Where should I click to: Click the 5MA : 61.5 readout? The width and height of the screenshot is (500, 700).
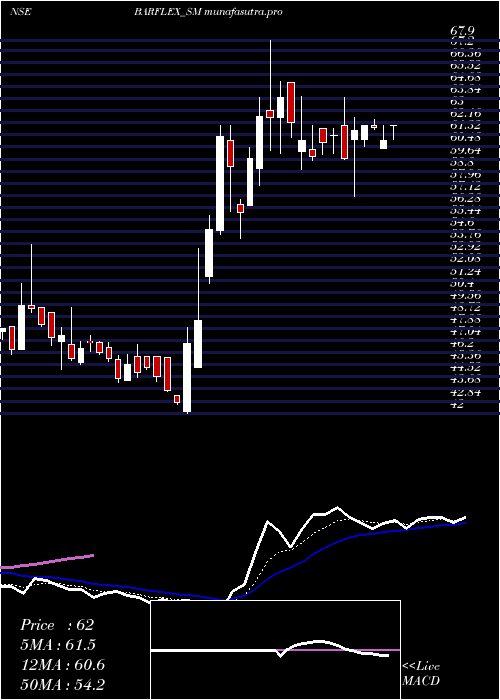pyautogui.click(x=58, y=645)
